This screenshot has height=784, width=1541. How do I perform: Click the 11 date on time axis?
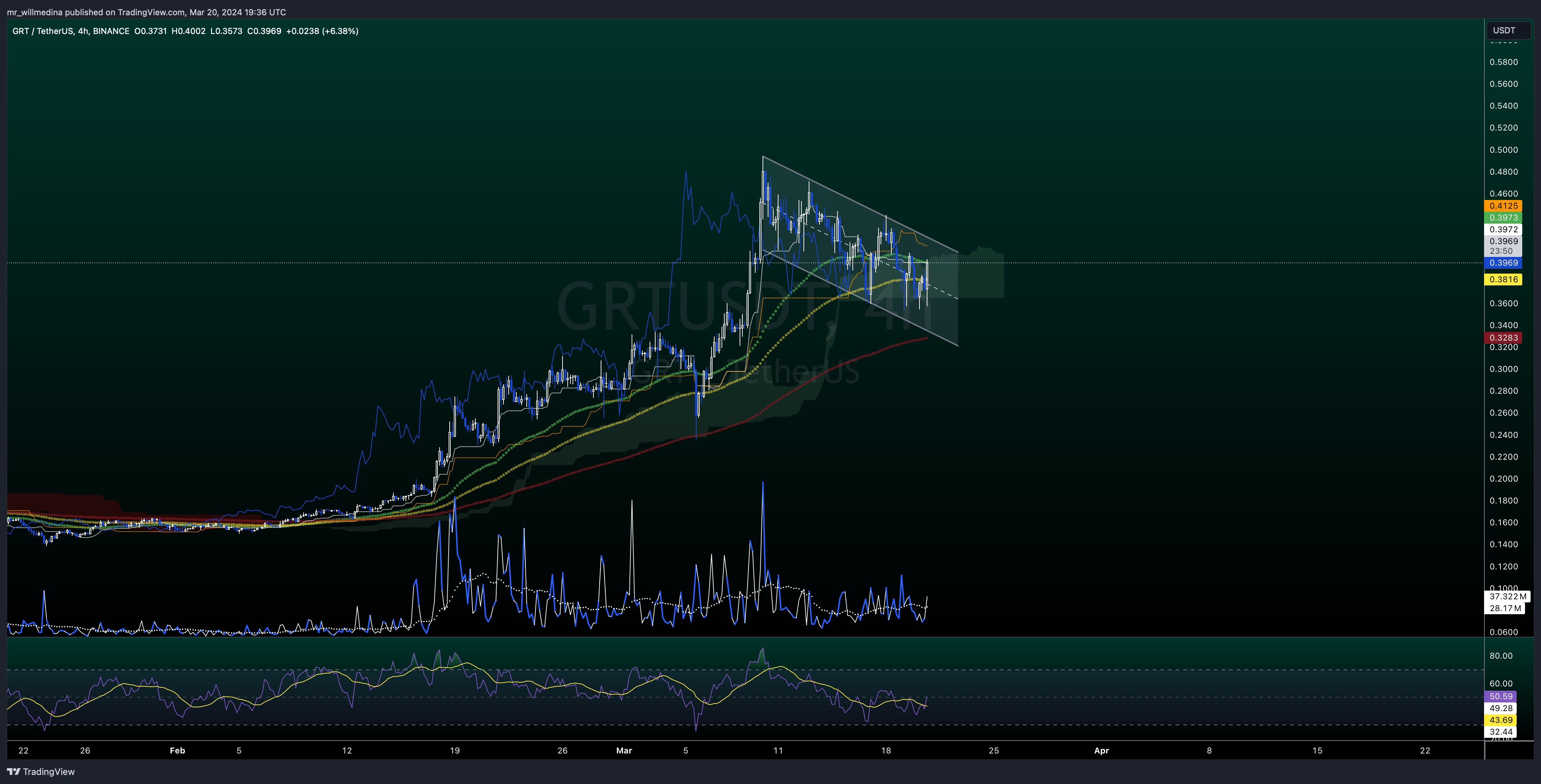click(x=778, y=751)
